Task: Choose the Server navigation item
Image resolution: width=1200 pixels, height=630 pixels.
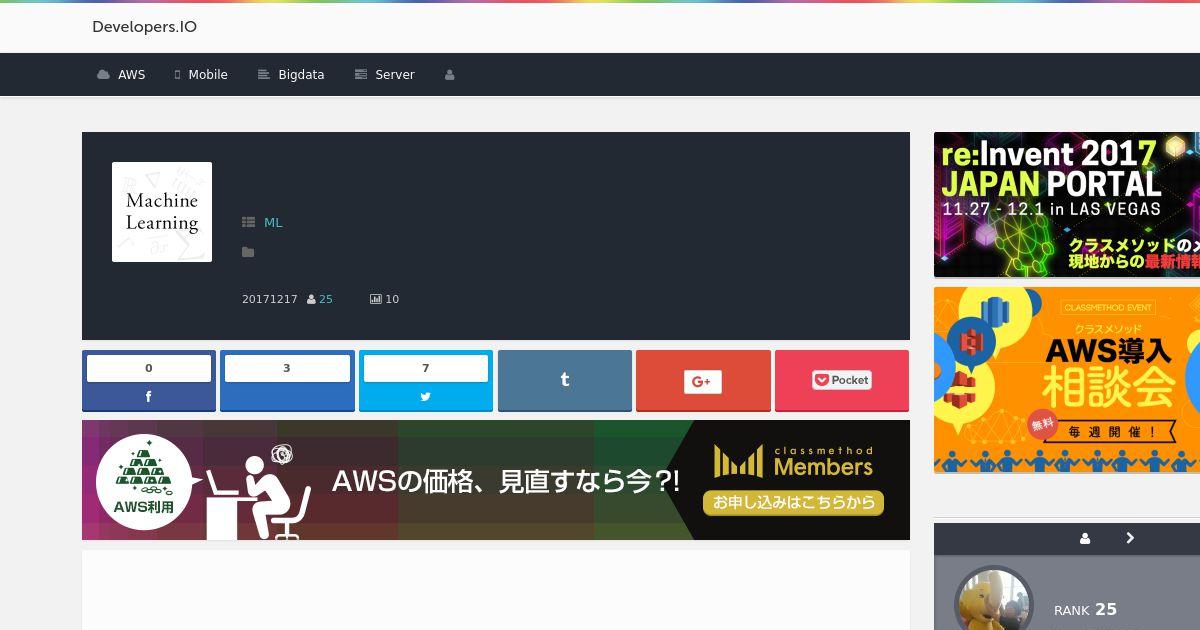Action: (384, 75)
